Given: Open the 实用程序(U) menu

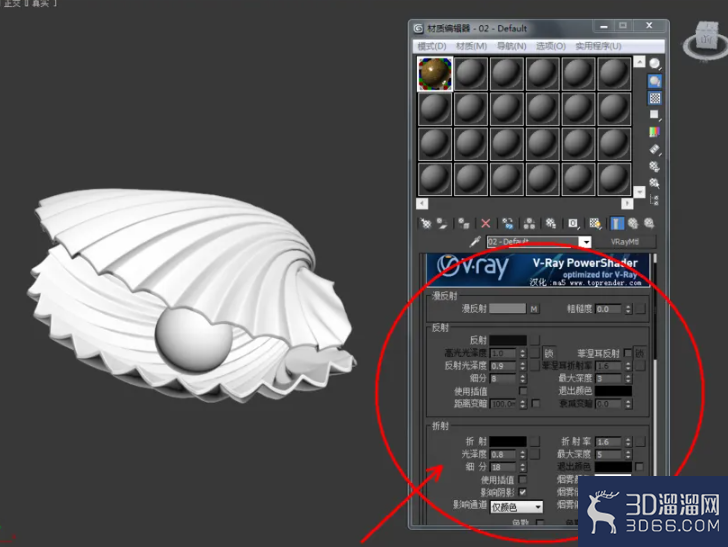Looking at the screenshot, I should pyautogui.click(x=598, y=46).
